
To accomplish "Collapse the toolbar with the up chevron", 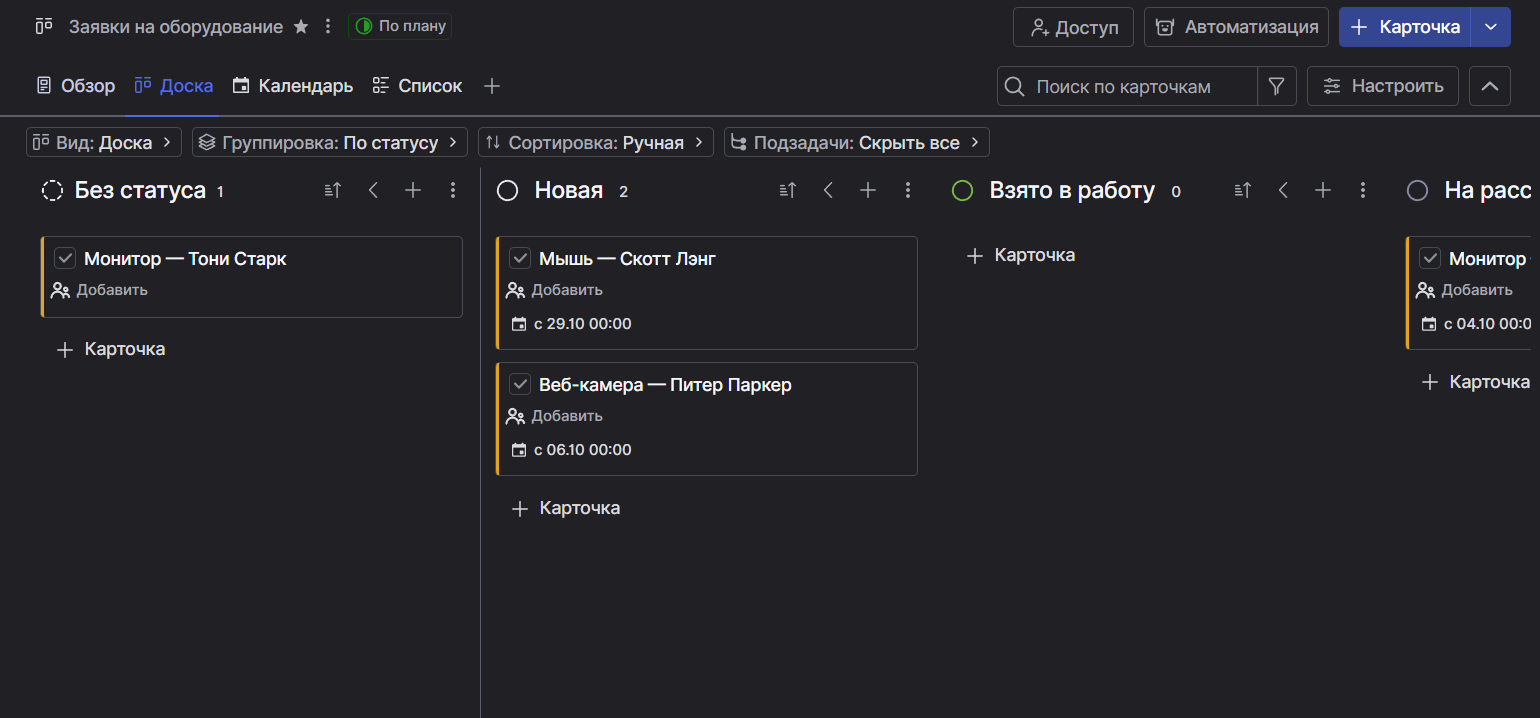I will coord(1489,86).
